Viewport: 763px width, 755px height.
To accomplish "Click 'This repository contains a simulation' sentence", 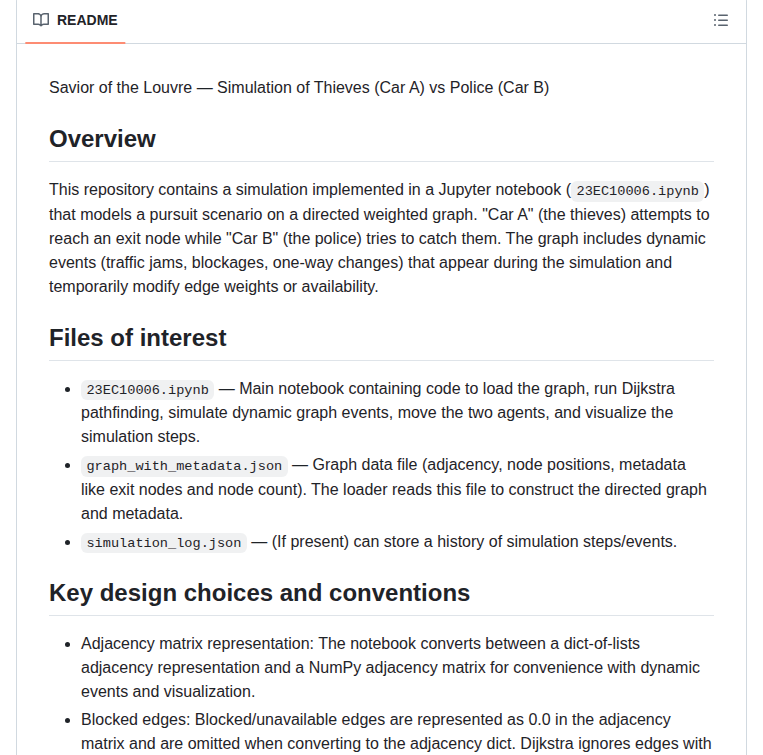I will point(182,189).
